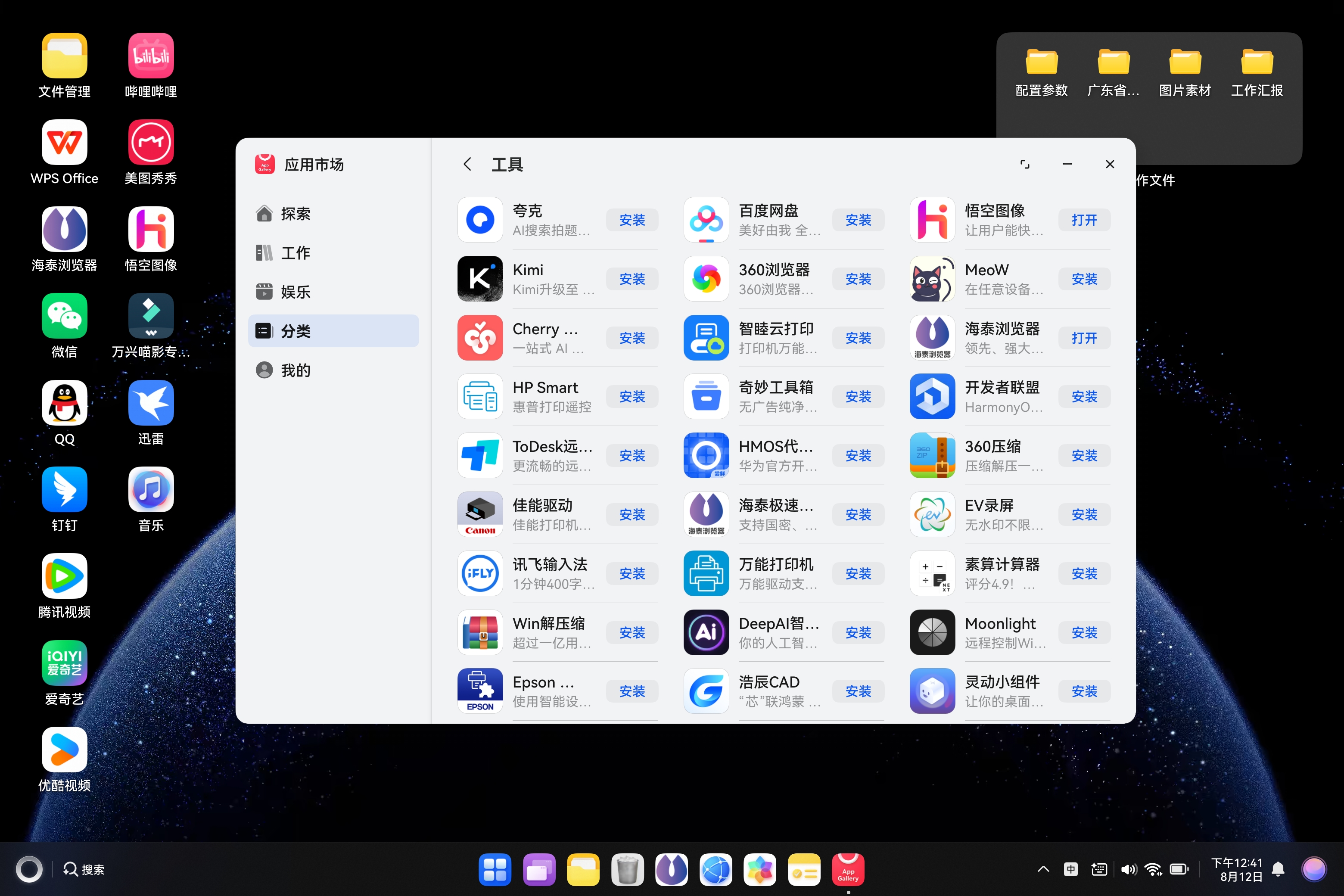1344x896 pixels.
Task: Open the trash bin in the dock
Action: click(x=628, y=870)
